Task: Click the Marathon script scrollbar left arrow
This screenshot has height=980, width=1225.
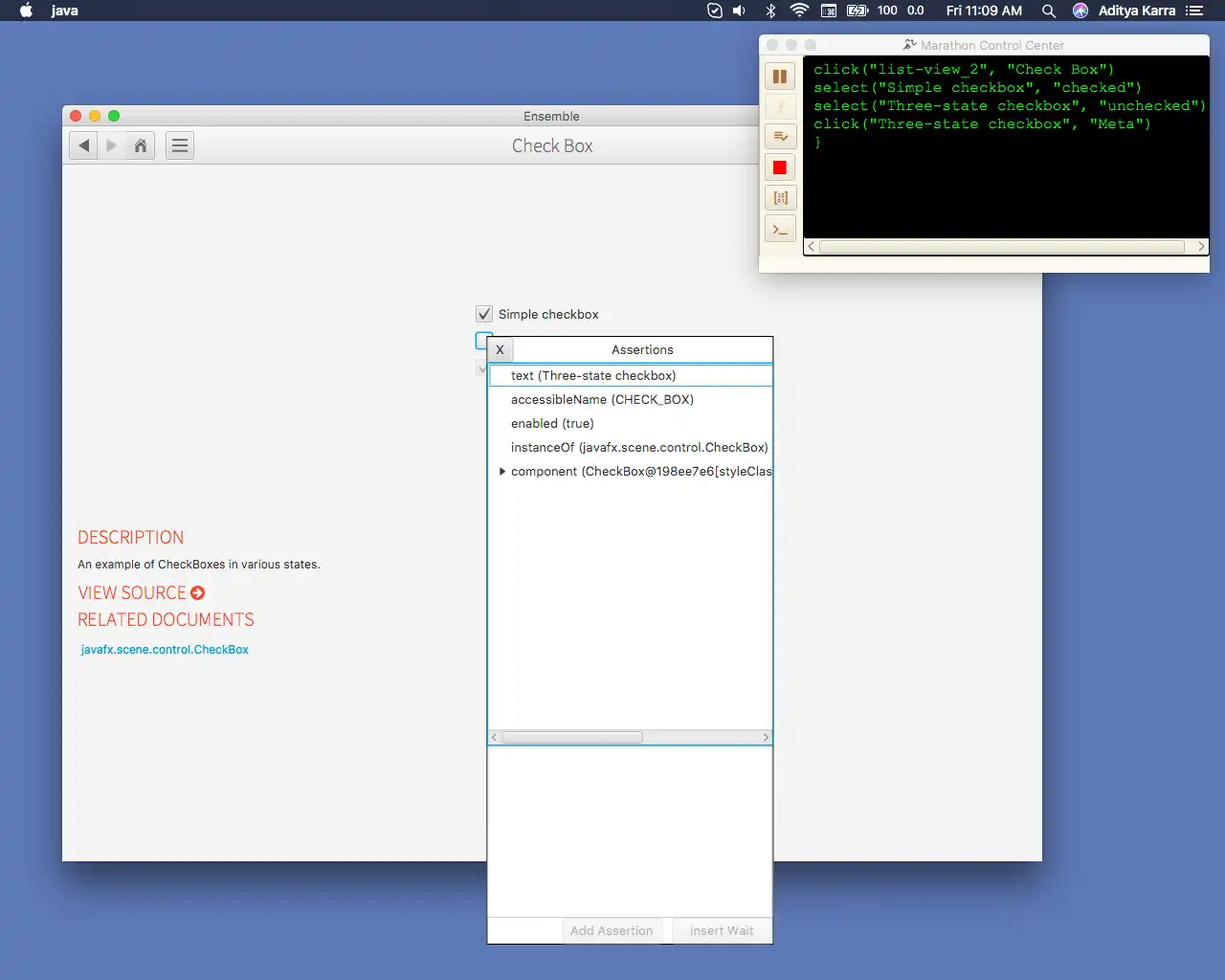Action: click(811, 246)
